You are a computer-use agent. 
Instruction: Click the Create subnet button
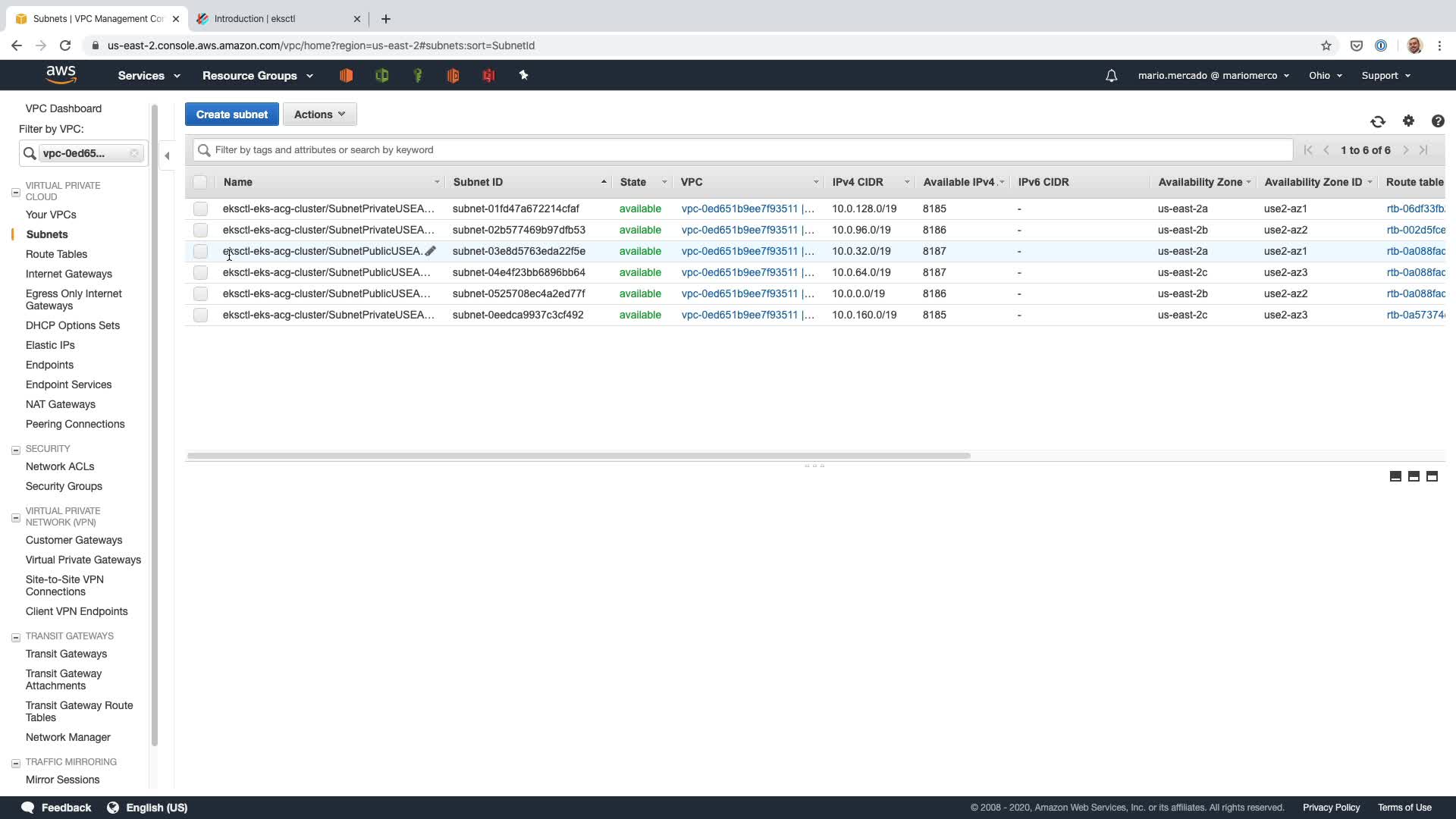pyautogui.click(x=231, y=115)
